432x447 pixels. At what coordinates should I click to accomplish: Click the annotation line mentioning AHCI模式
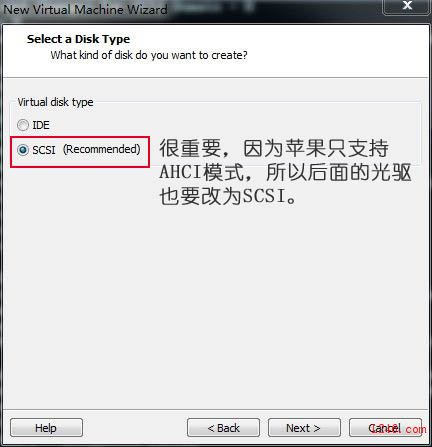click(285, 172)
